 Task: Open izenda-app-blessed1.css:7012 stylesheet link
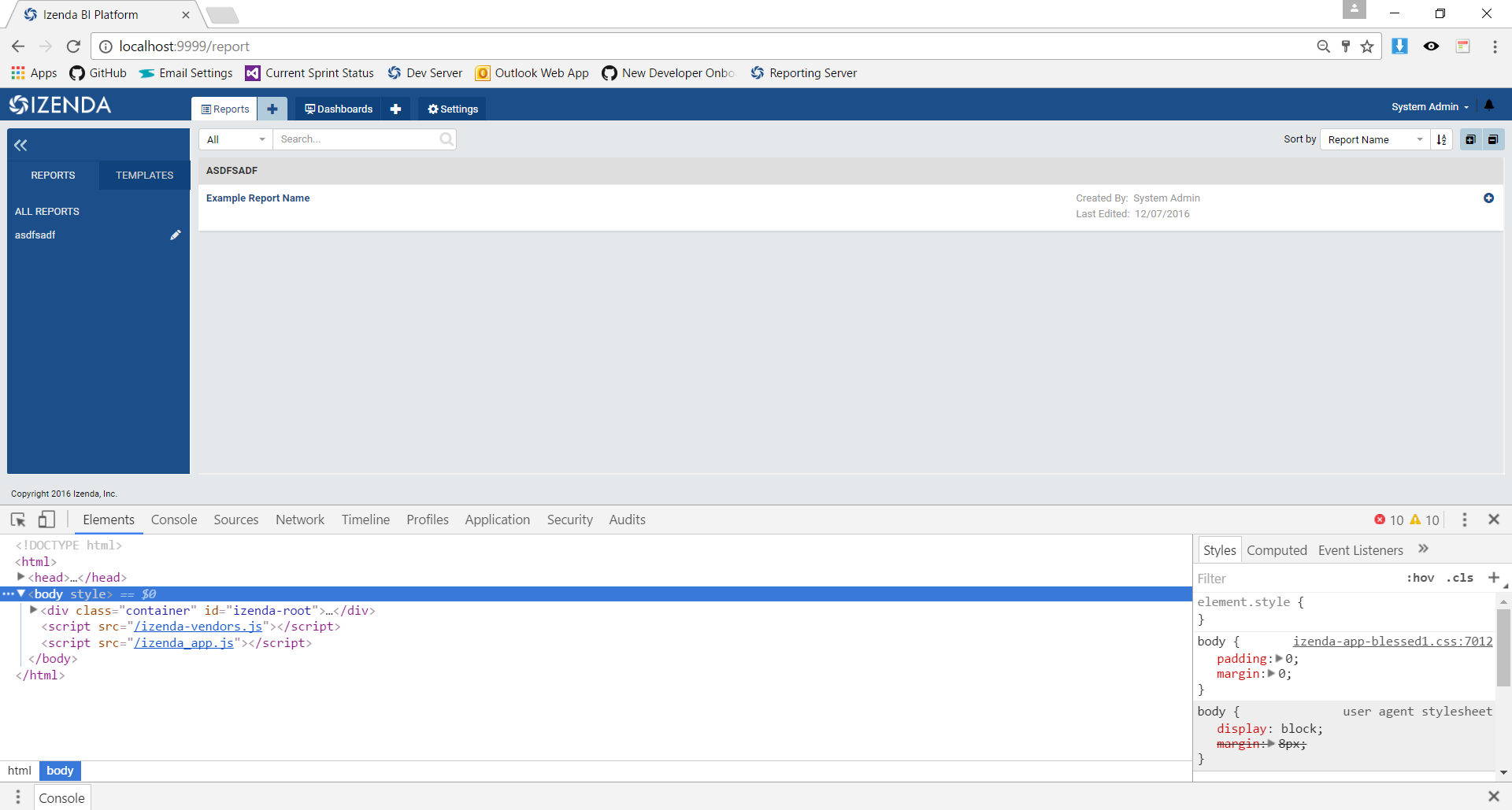(x=1392, y=642)
